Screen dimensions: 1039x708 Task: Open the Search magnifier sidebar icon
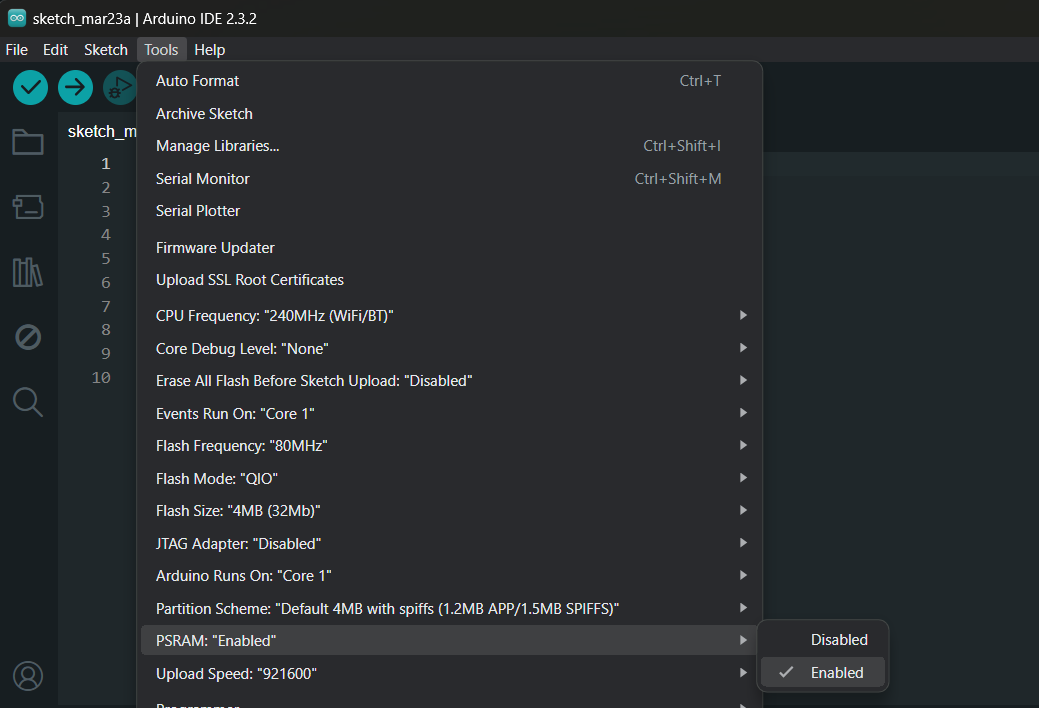pyautogui.click(x=28, y=402)
